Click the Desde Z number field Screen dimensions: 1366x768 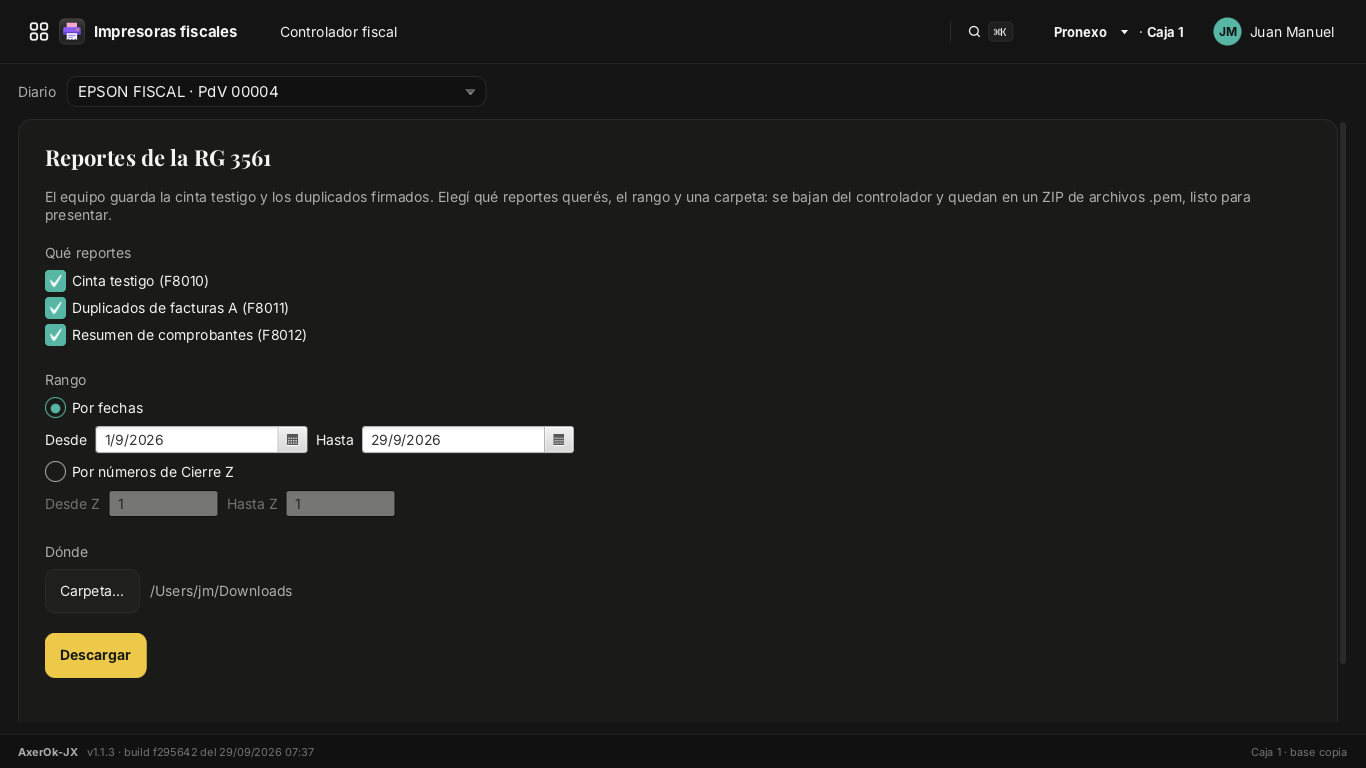pyautogui.click(x=163, y=504)
